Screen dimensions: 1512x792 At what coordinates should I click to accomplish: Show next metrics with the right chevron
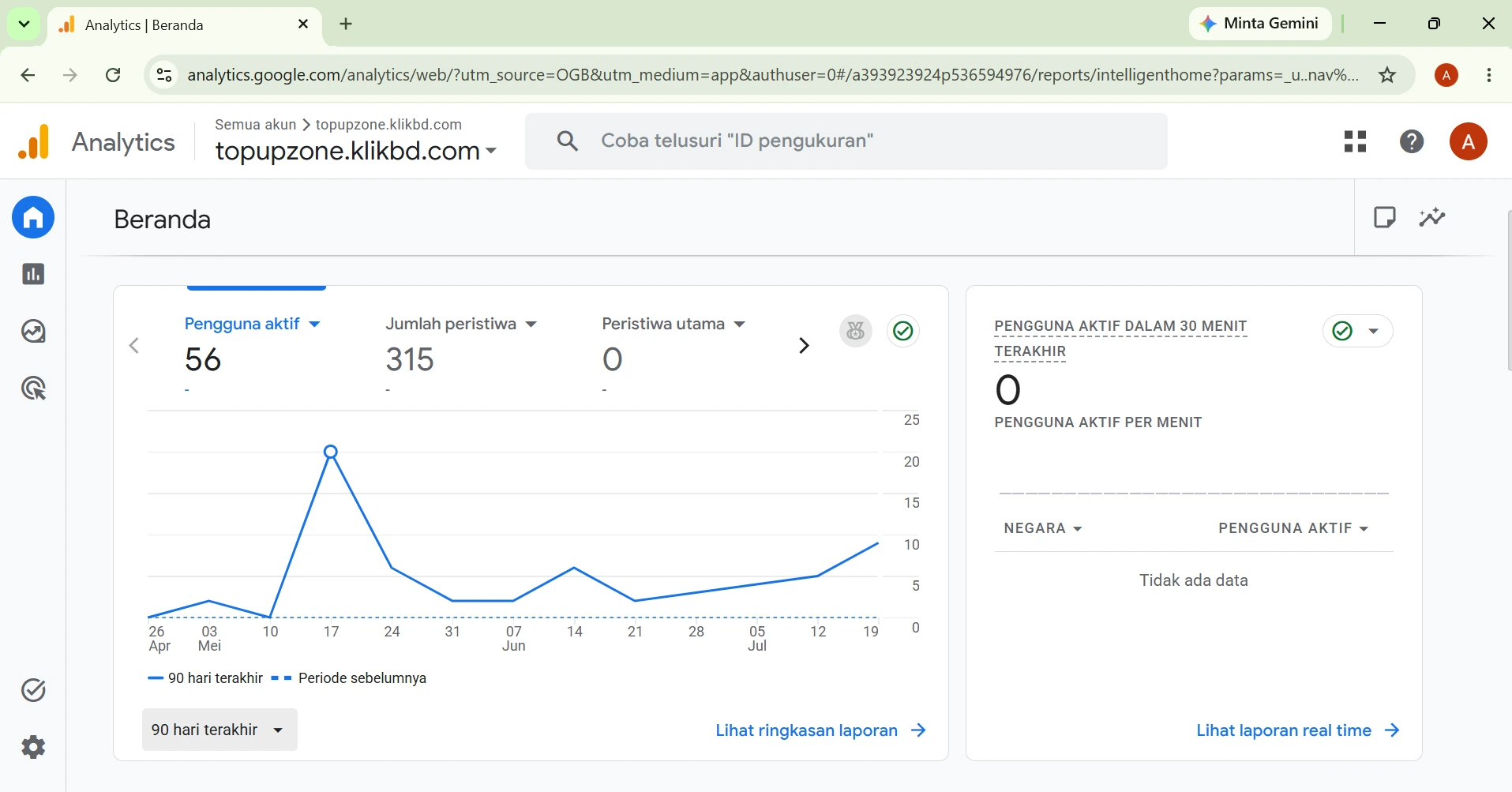point(804,345)
